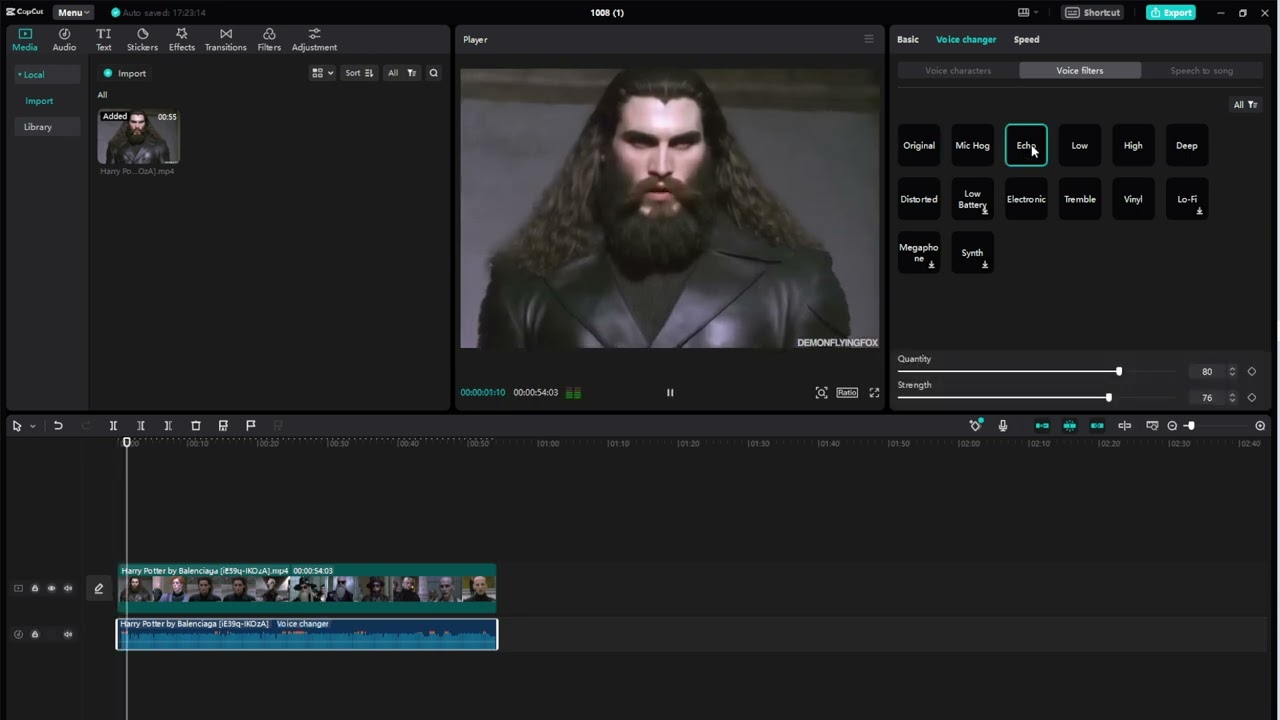Split the clip at the playhead

tap(113, 426)
